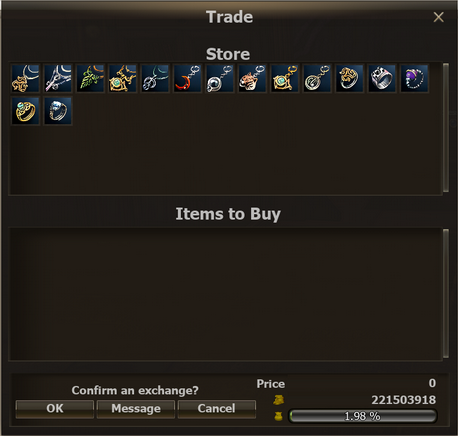This screenshot has height=436, width=458.
Task: Select the gold ring with aqua stone
Action: 25,111
